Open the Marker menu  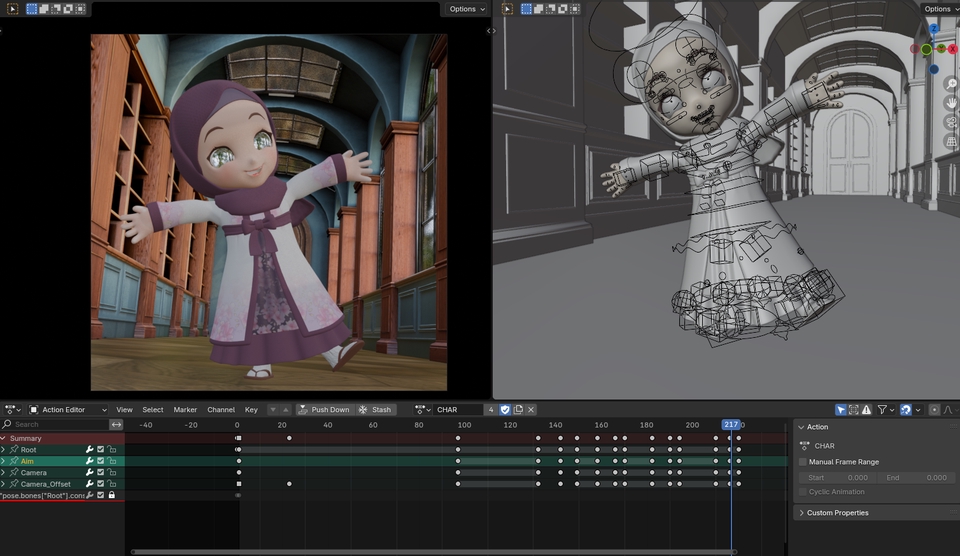pos(185,410)
